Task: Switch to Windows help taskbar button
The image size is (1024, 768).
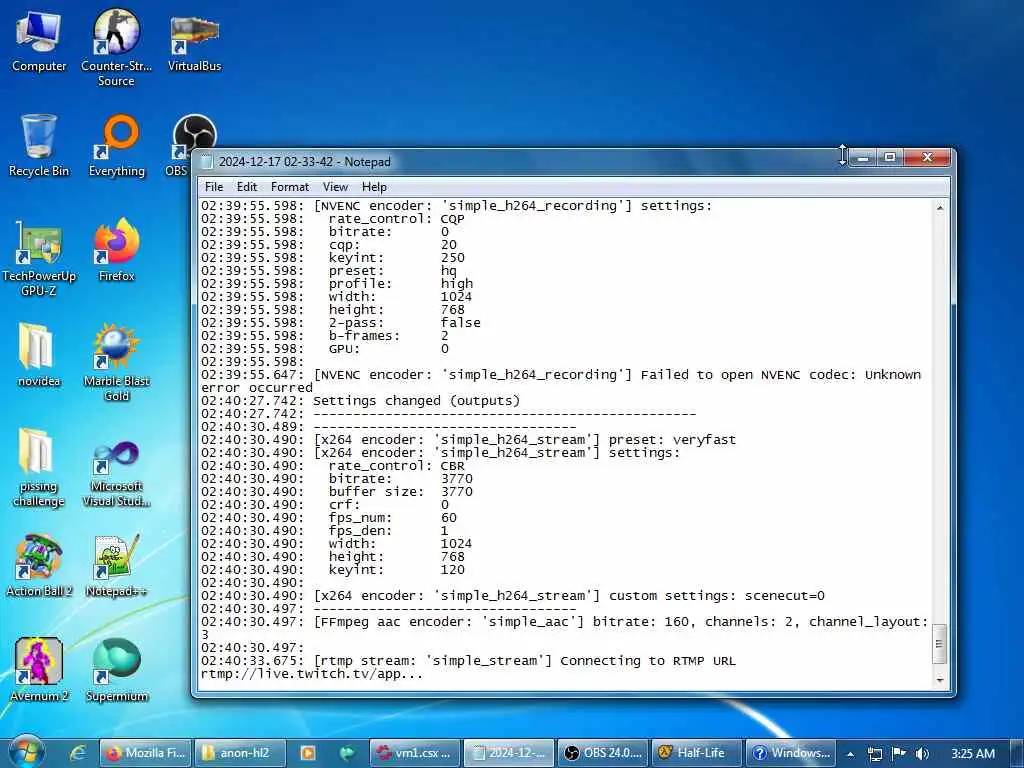Action: pos(792,753)
